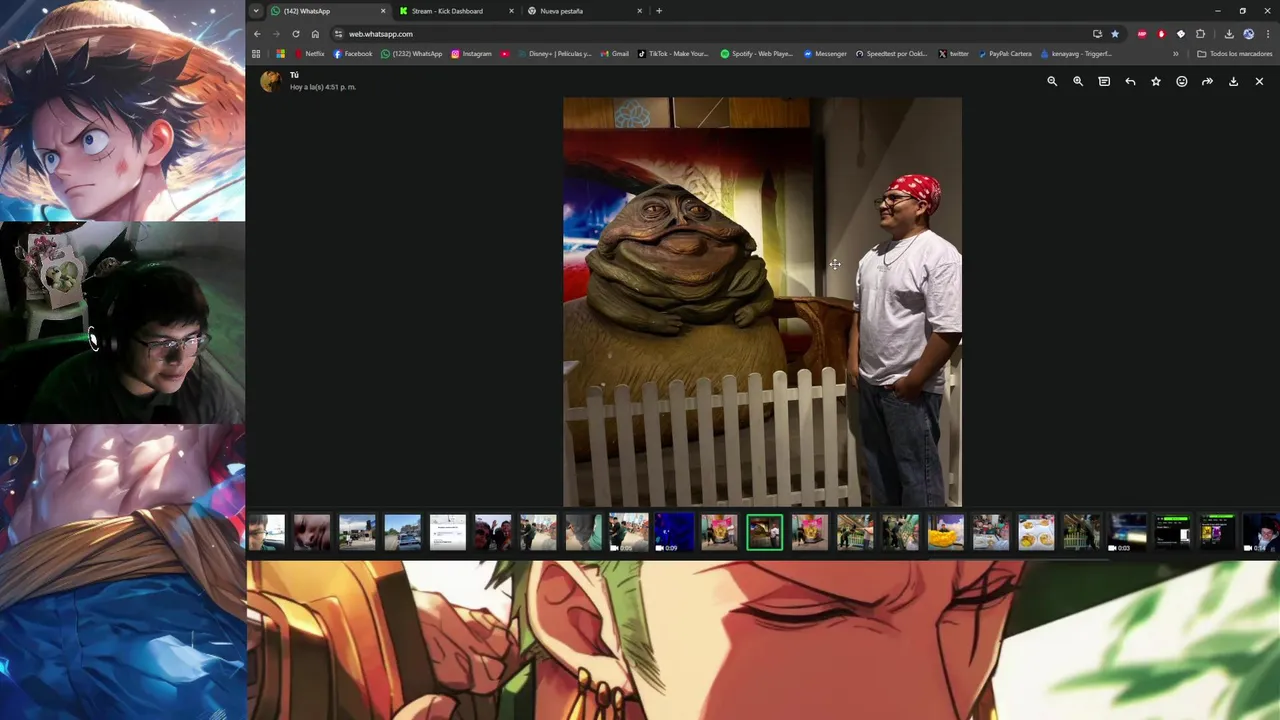Screen dimensions: 1280x720
Task: Switch to the (142) WhatsApp tab
Action: coord(320,11)
